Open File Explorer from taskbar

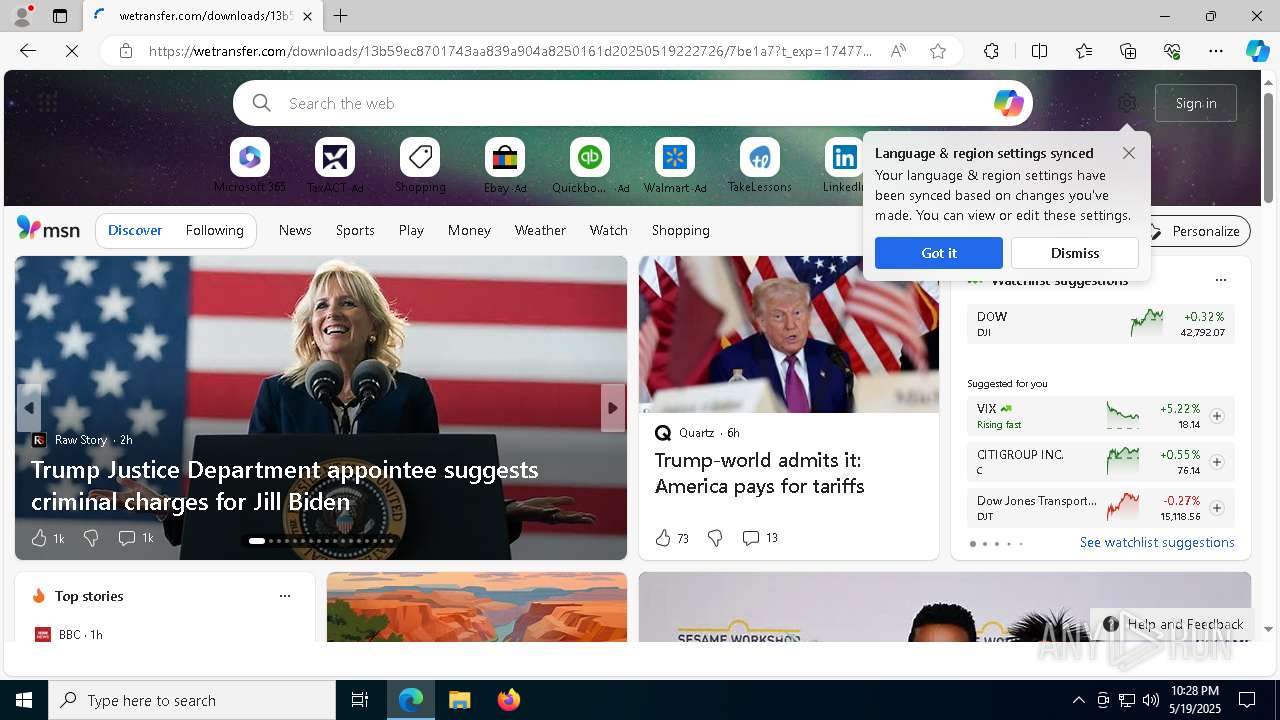[459, 700]
